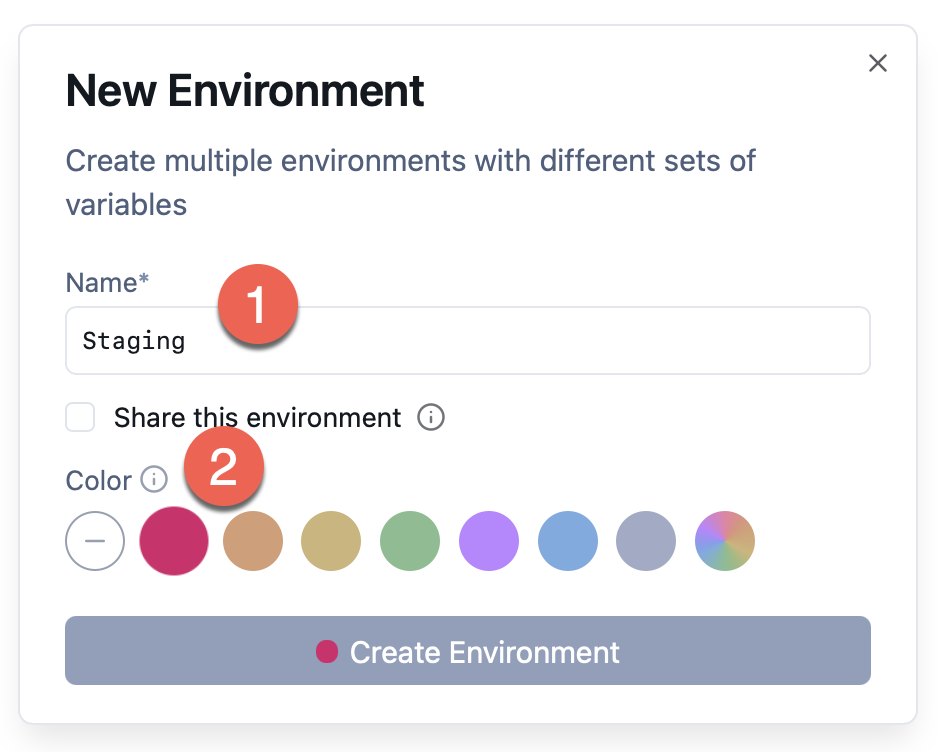Pick the green color swatch
This screenshot has height=752, width=938.
pyautogui.click(x=410, y=541)
